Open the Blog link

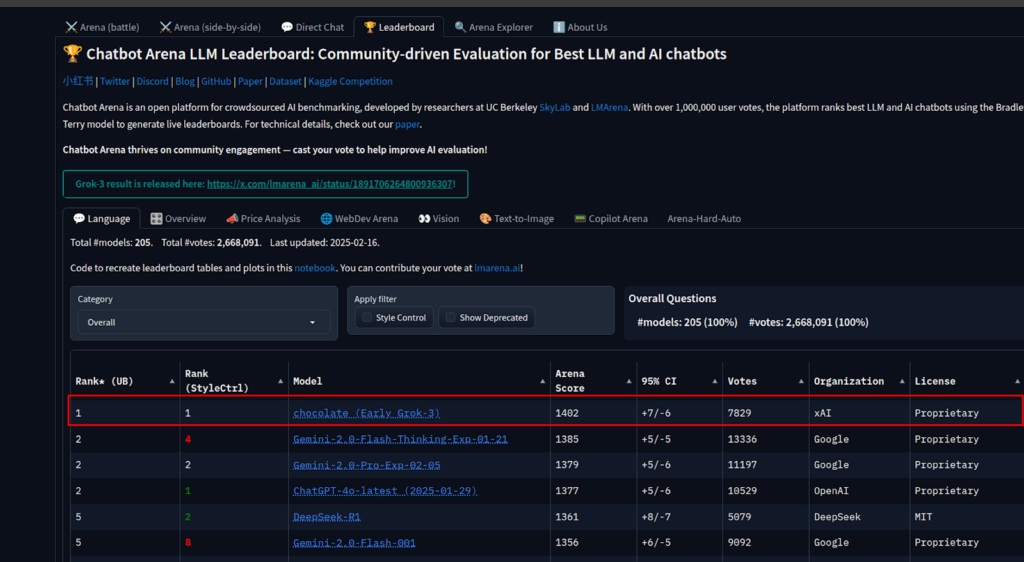(x=185, y=81)
